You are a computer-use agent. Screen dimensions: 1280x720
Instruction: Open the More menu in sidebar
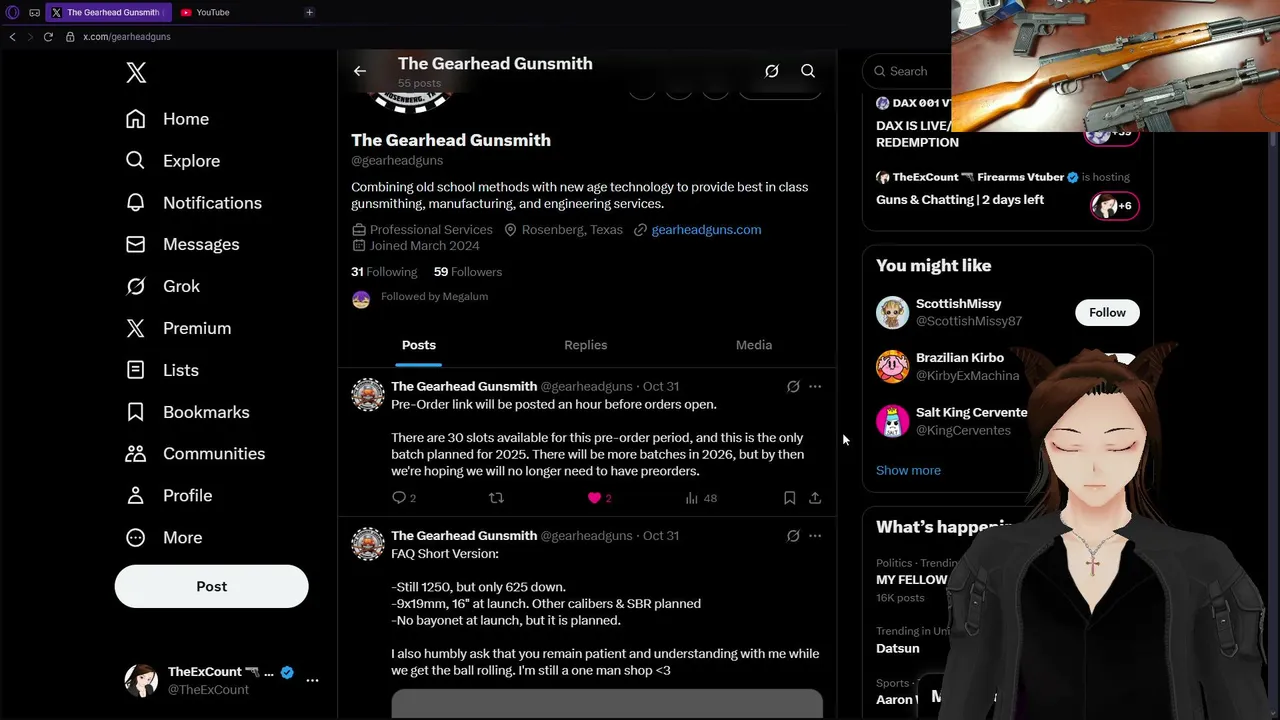(163, 538)
